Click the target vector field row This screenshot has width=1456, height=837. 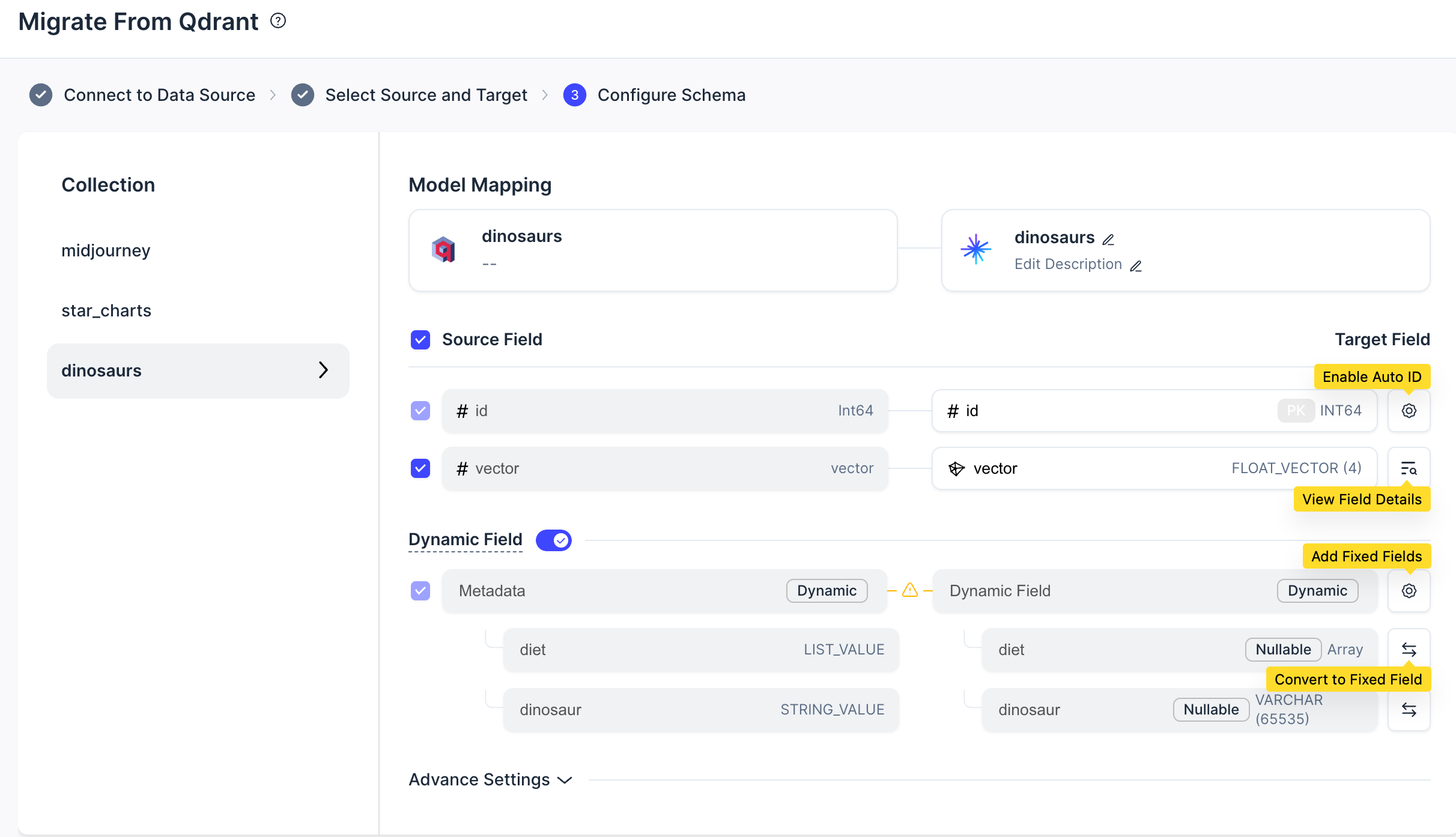(1154, 468)
